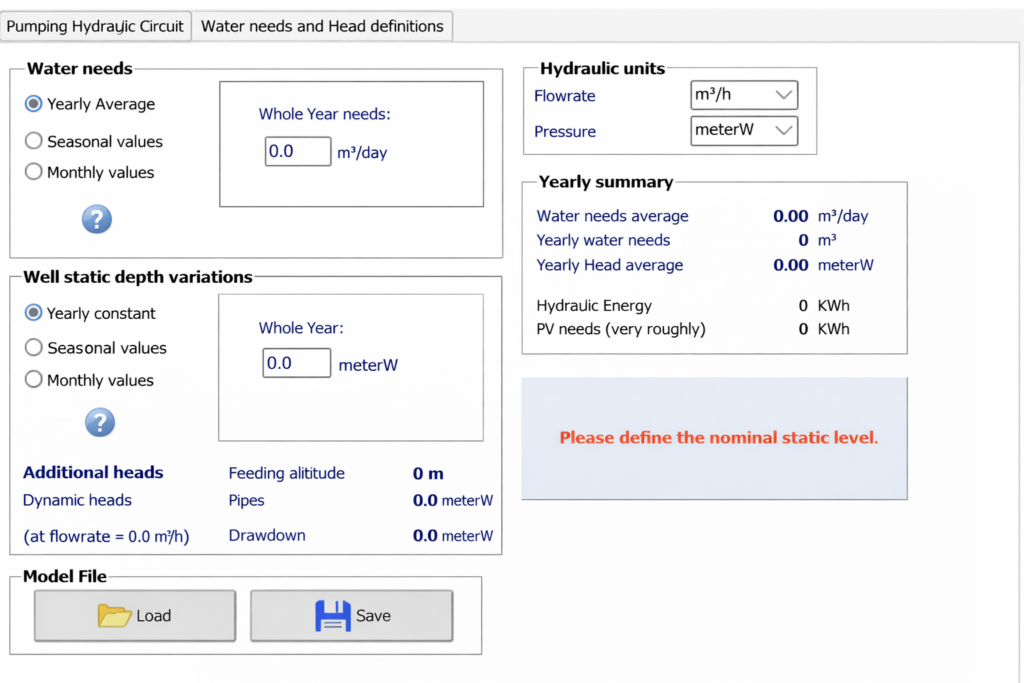Open the Water needs help icon
Viewport: 1024px width, 683px height.
[96, 218]
